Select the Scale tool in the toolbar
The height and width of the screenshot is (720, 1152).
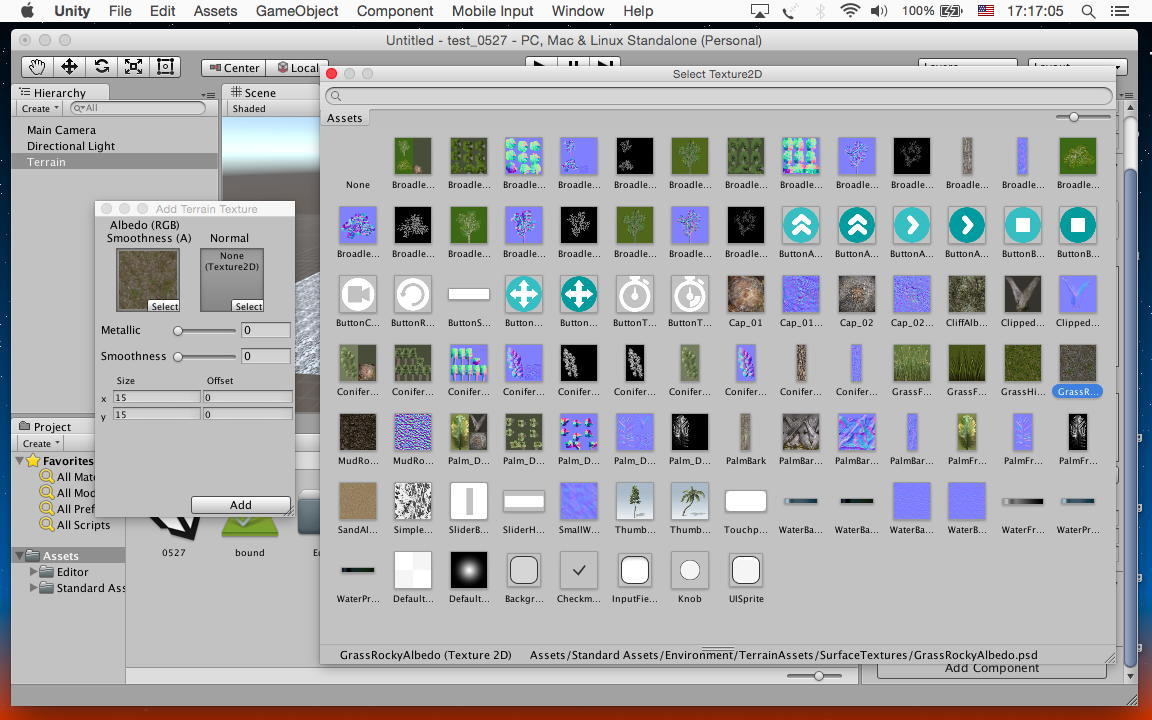(x=133, y=67)
